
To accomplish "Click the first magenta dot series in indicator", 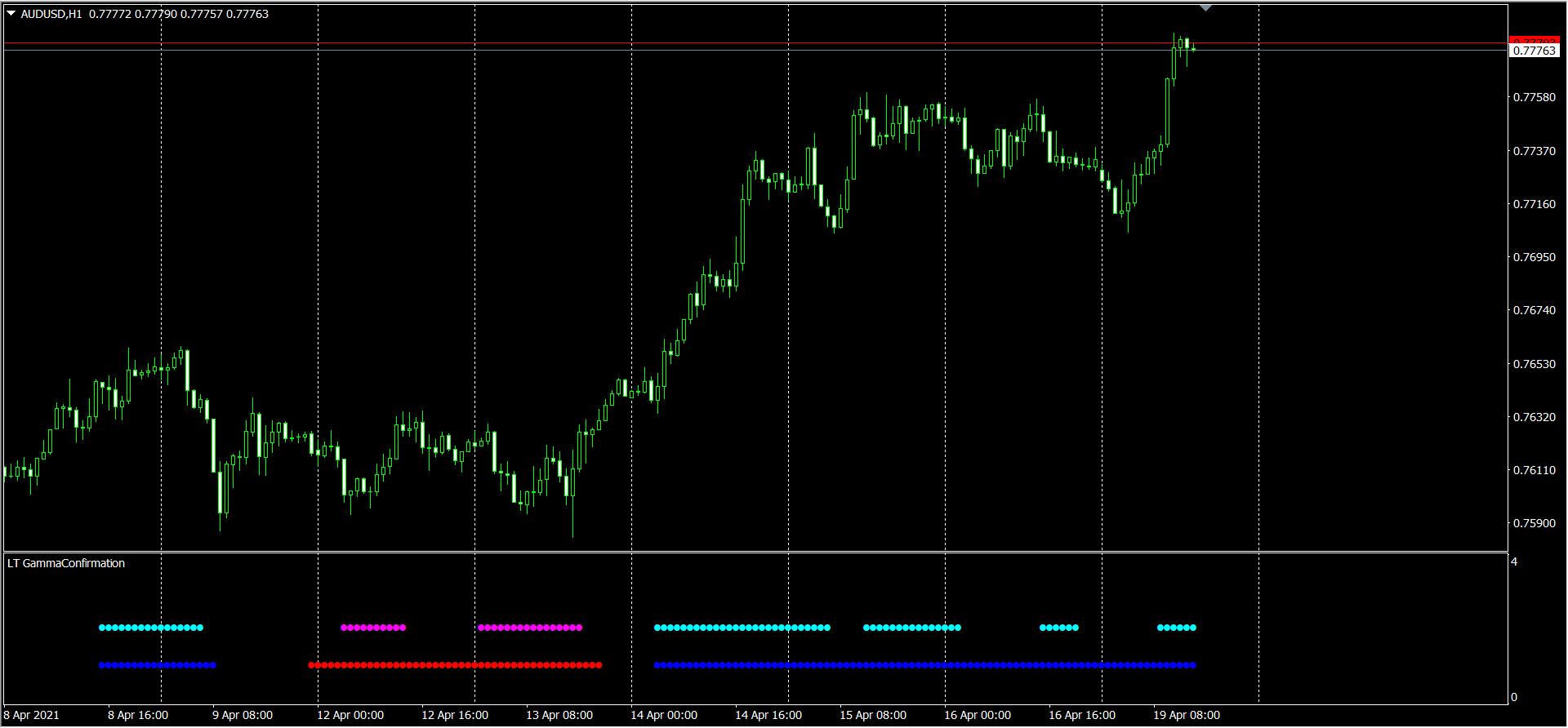I will 373,628.
